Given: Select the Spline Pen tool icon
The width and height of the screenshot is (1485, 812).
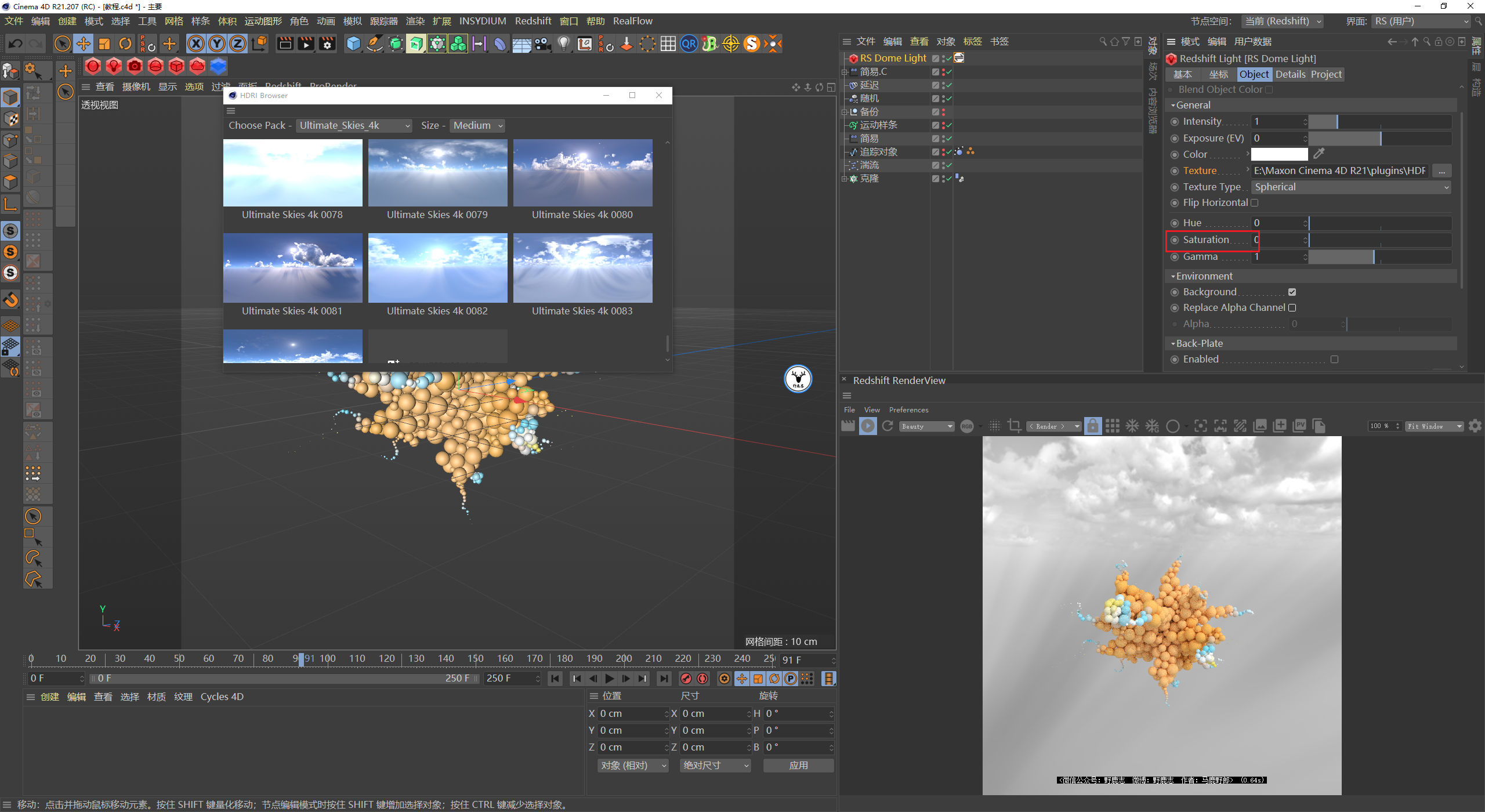Looking at the screenshot, I should coord(375,43).
